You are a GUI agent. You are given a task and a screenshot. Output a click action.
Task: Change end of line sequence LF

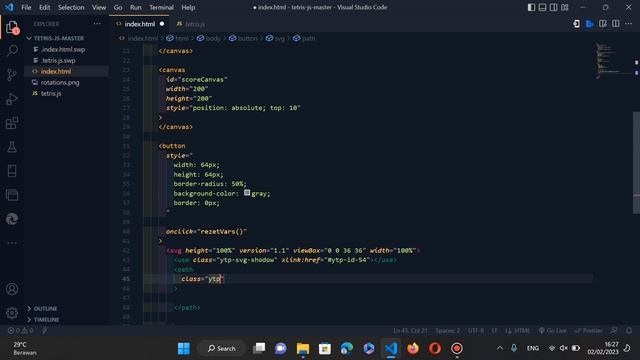click(x=494, y=331)
